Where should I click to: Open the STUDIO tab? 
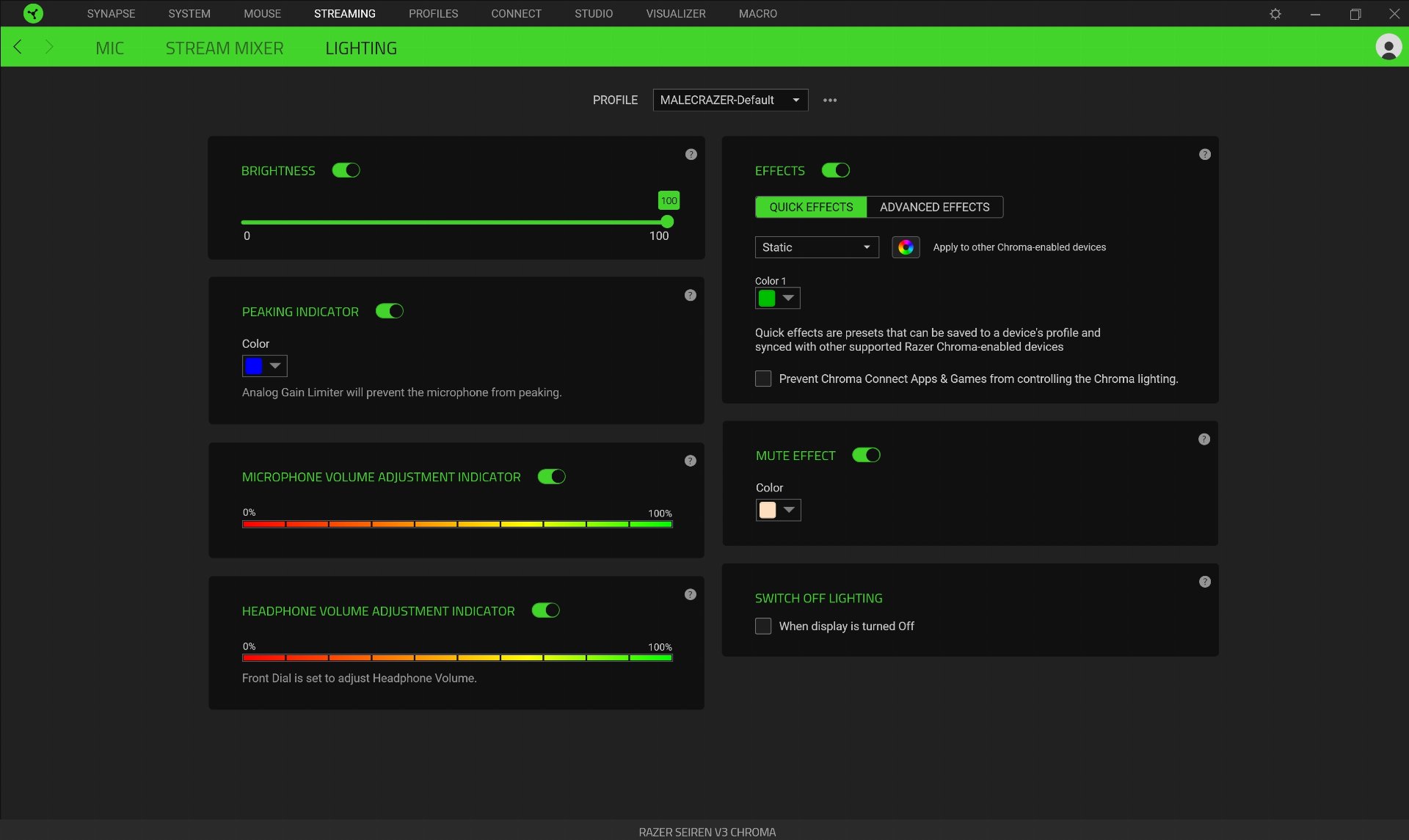pos(594,13)
